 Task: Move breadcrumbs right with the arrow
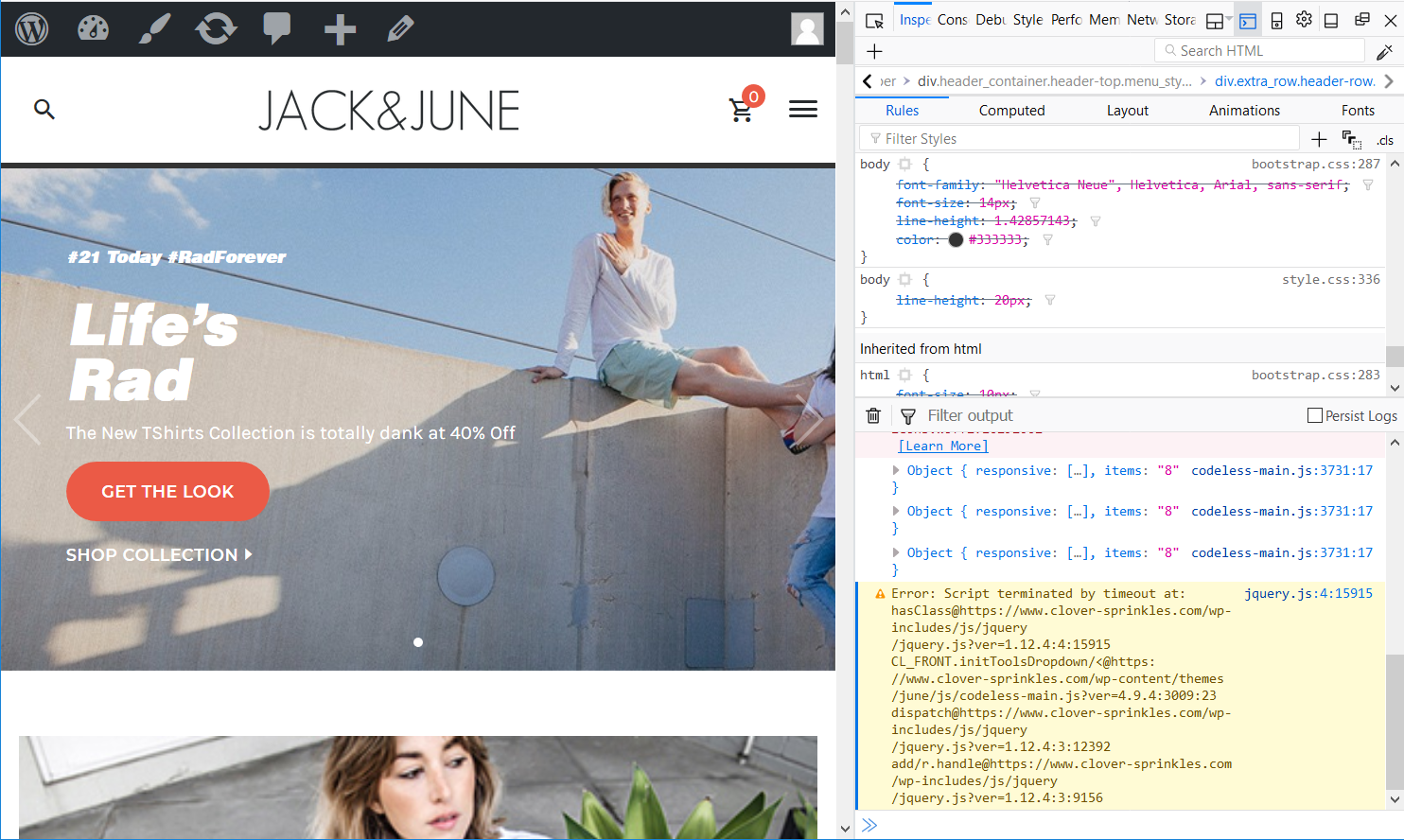(x=1389, y=81)
